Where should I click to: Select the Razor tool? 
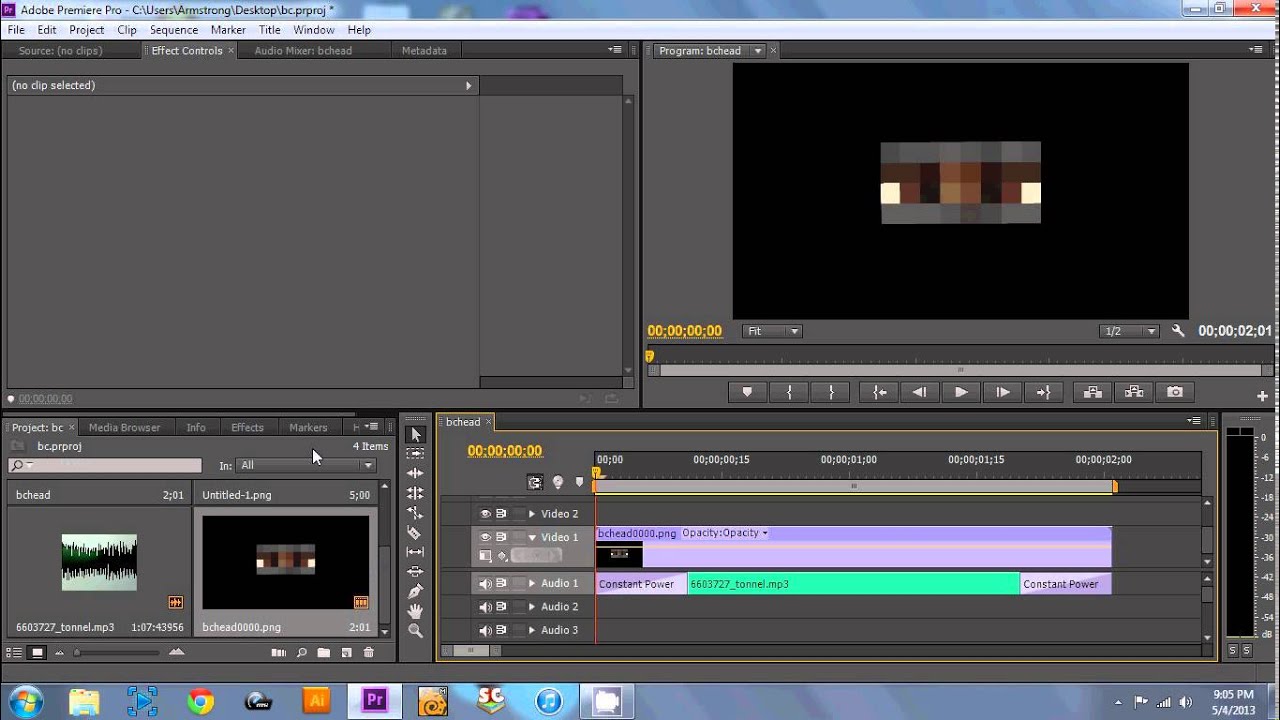point(416,532)
